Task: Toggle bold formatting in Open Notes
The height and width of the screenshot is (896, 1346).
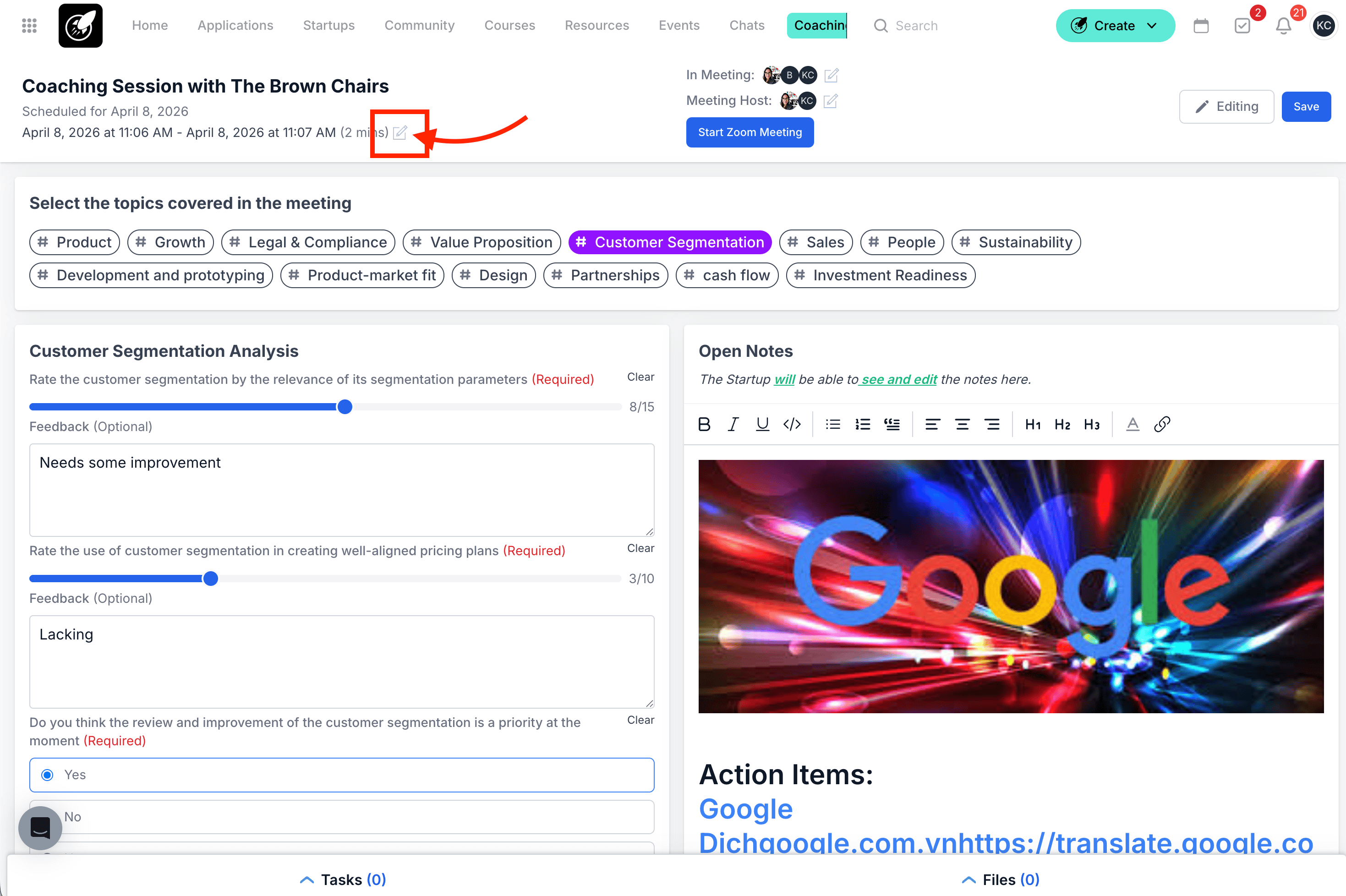Action: 704,424
